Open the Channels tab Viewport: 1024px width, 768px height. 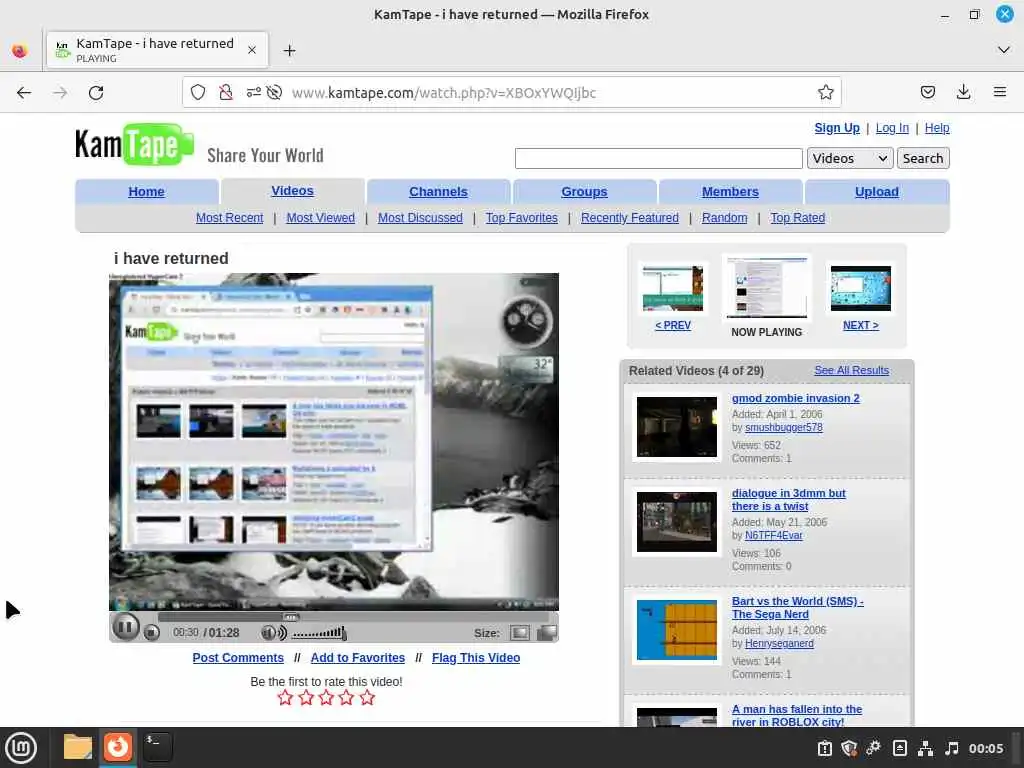[x=438, y=192]
